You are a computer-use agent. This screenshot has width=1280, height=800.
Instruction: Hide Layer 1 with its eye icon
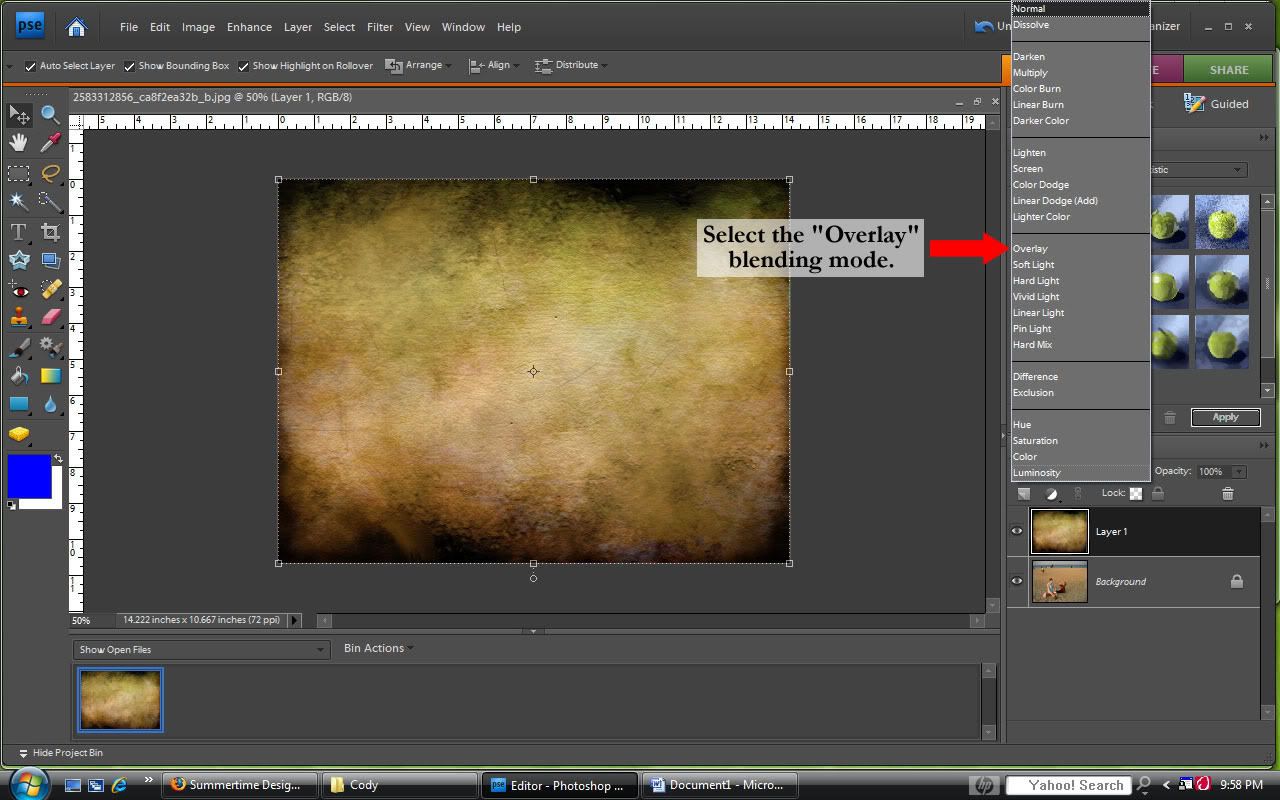[x=1017, y=531]
